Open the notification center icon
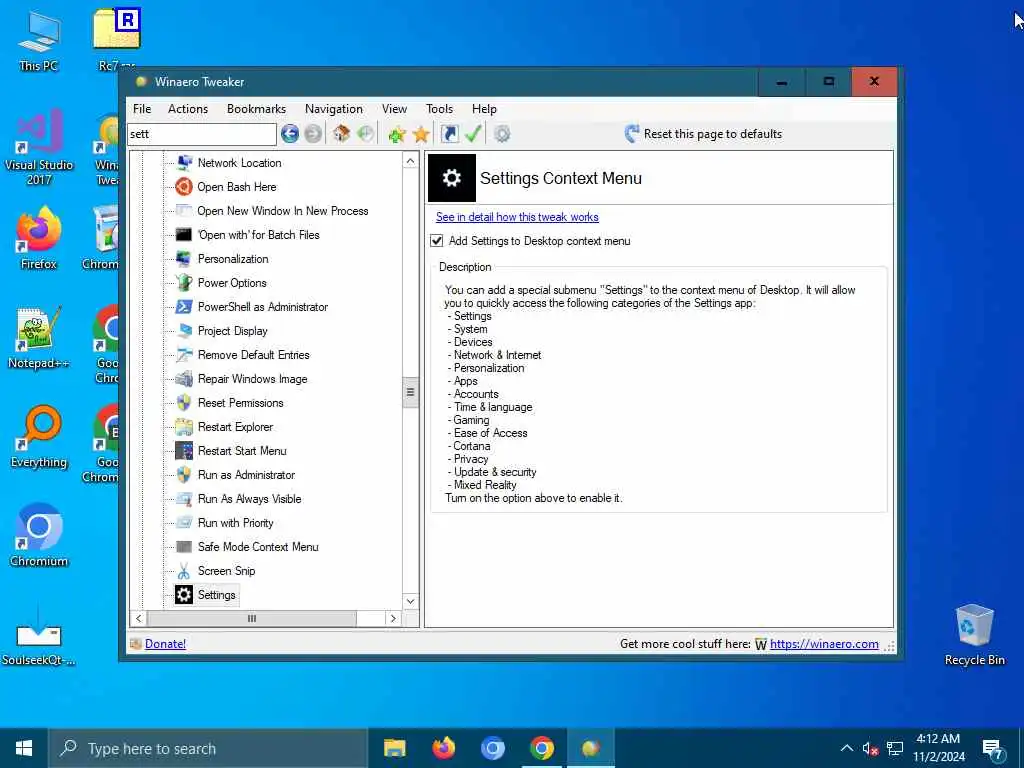 click(993, 749)
